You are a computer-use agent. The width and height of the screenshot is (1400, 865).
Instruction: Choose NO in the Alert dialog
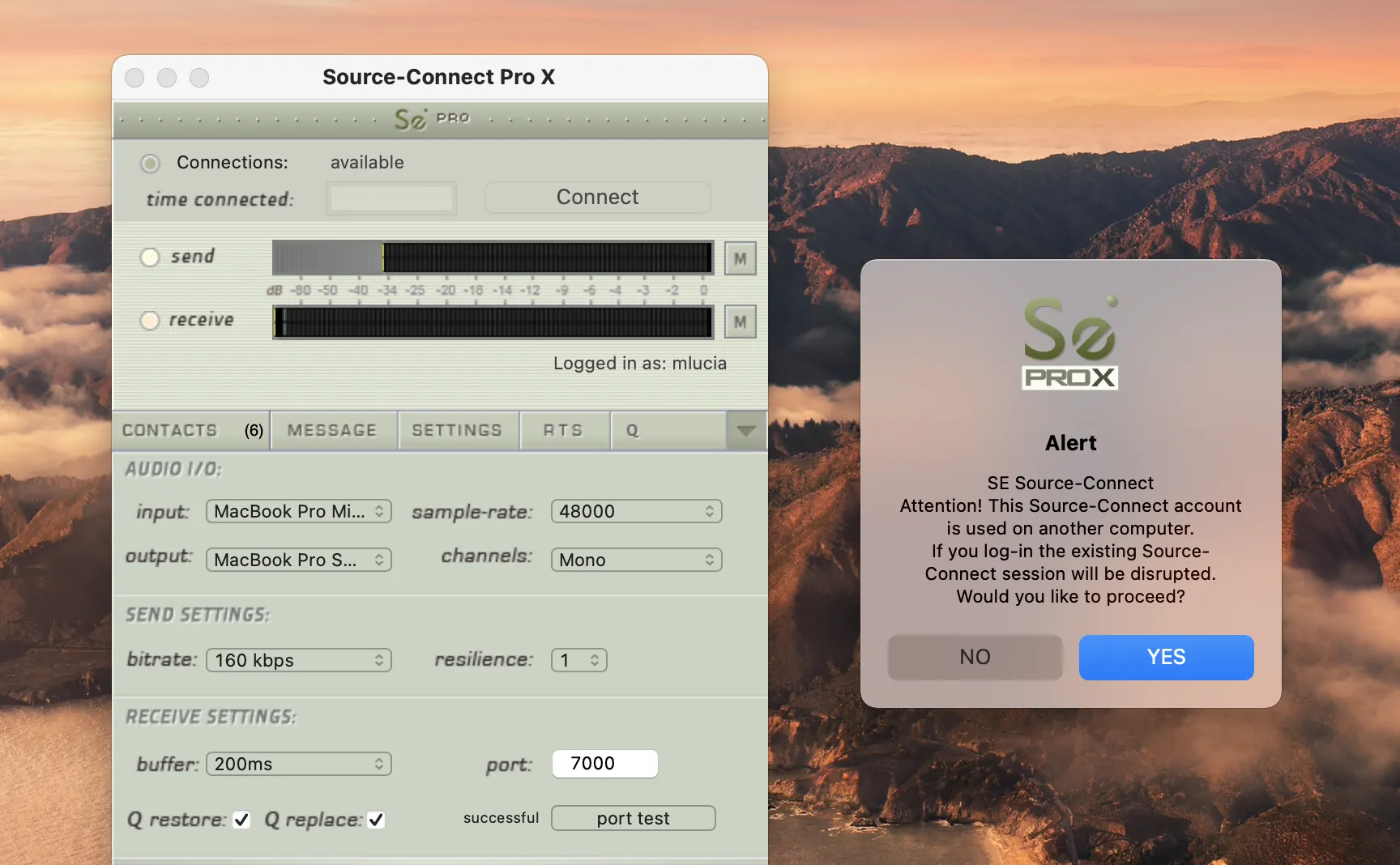click(x=975, y=657)
